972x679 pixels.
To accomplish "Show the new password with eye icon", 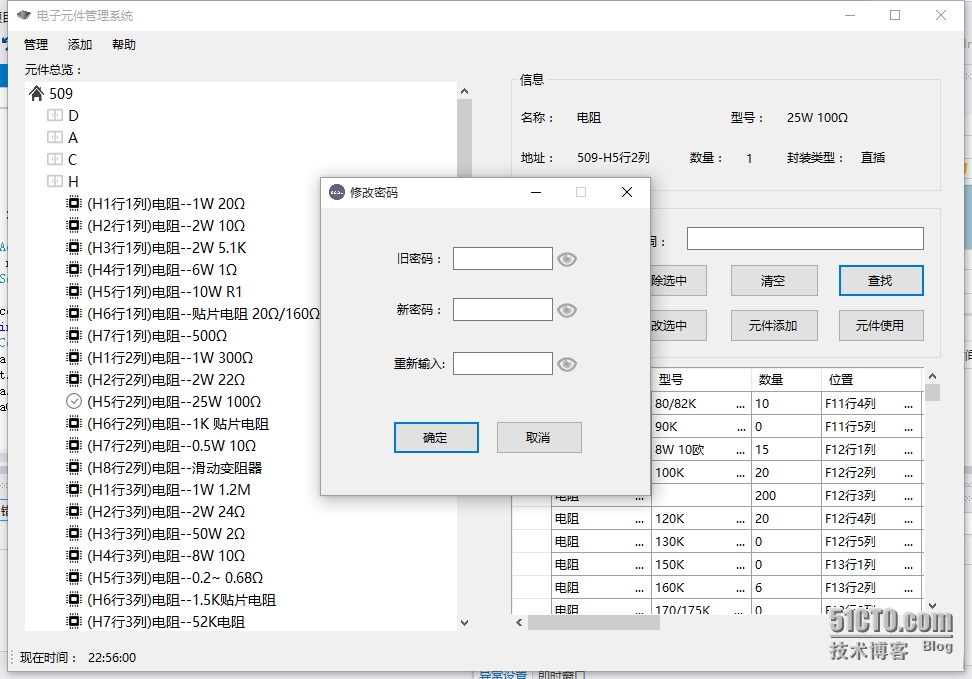I will click(x=567, y=310).
